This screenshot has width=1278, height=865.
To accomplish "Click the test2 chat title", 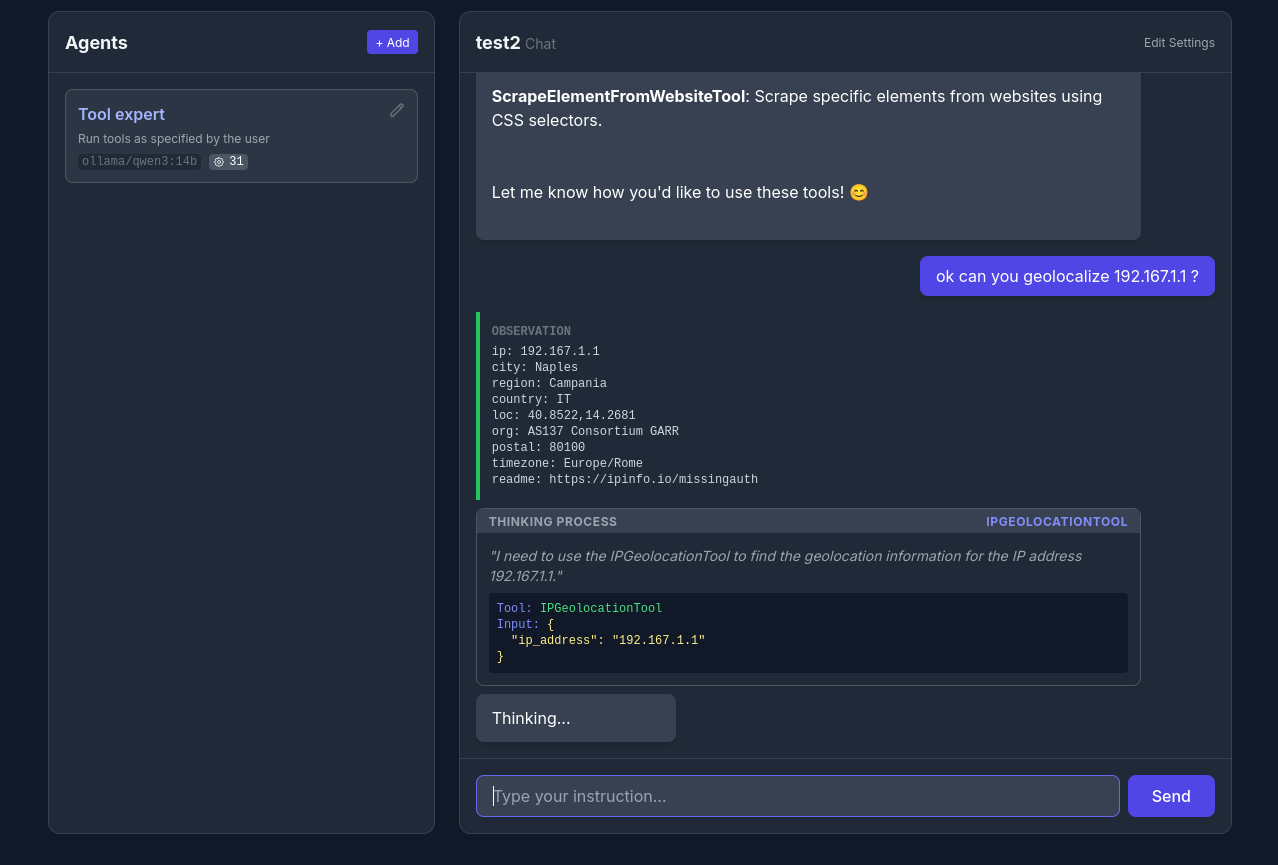I will pyautogui.click(x=497, y=43).
